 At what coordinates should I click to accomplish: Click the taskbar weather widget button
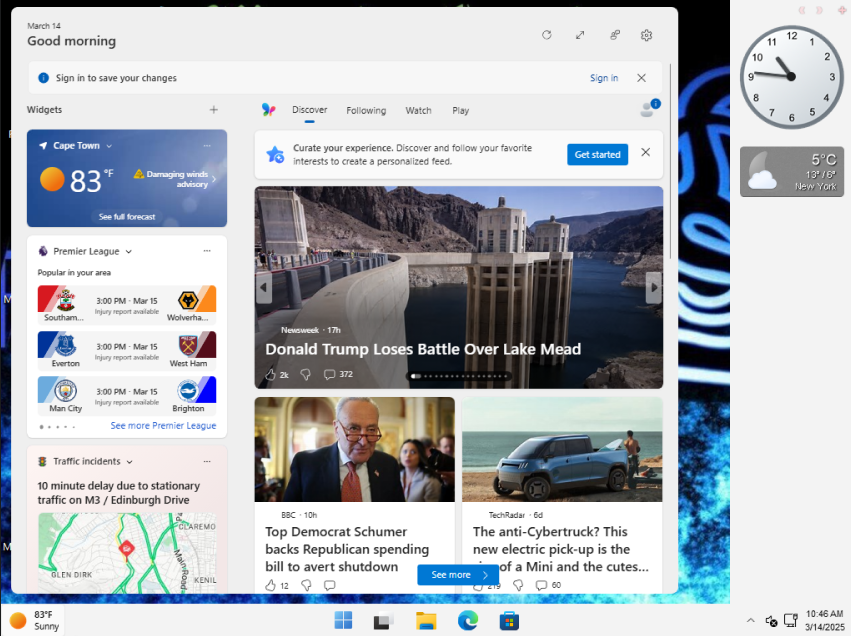pyautogui.click(x=34, y=620)
